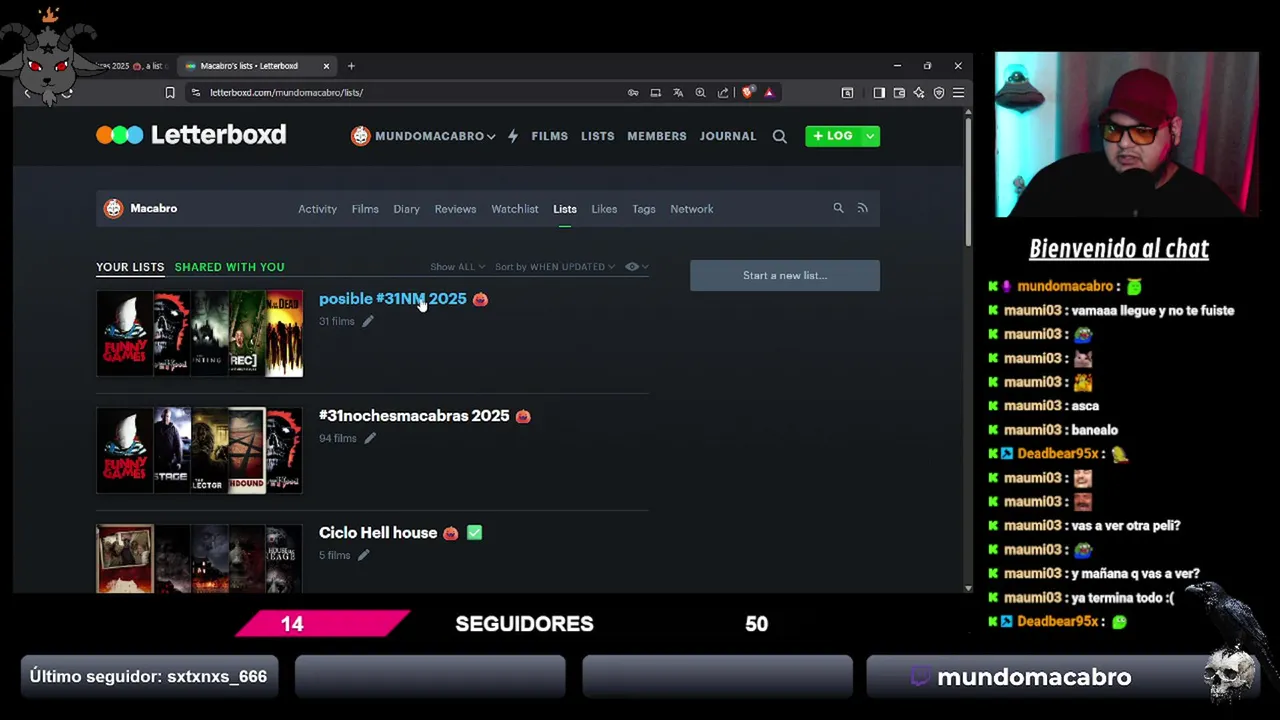Click the zoom magnifier icon in address bar
Image resolution: width=1280 pixels, height=720 pixels.
pyautogui.click(x=700, y=92)
